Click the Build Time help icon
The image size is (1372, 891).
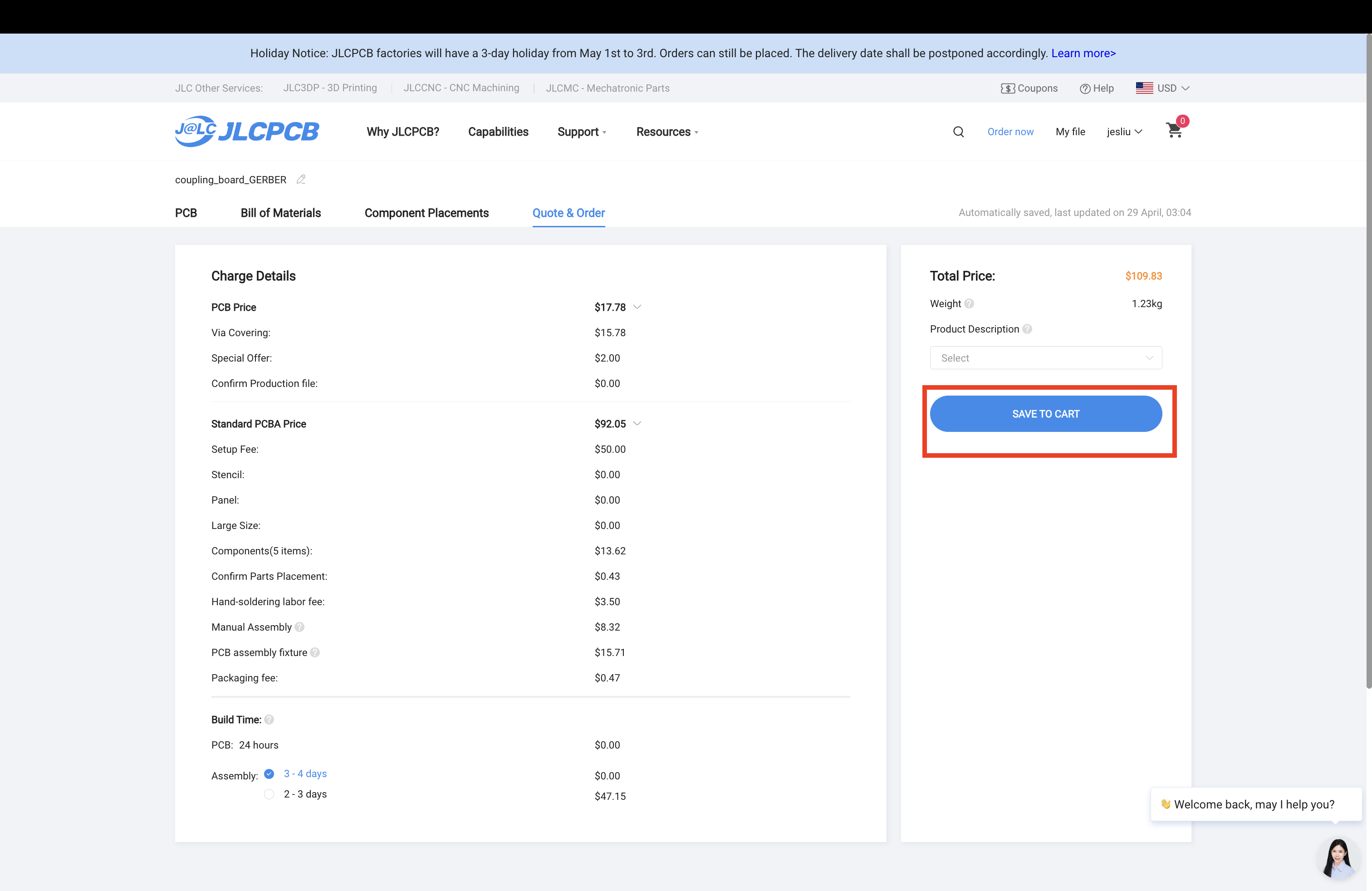pos(269,720)
